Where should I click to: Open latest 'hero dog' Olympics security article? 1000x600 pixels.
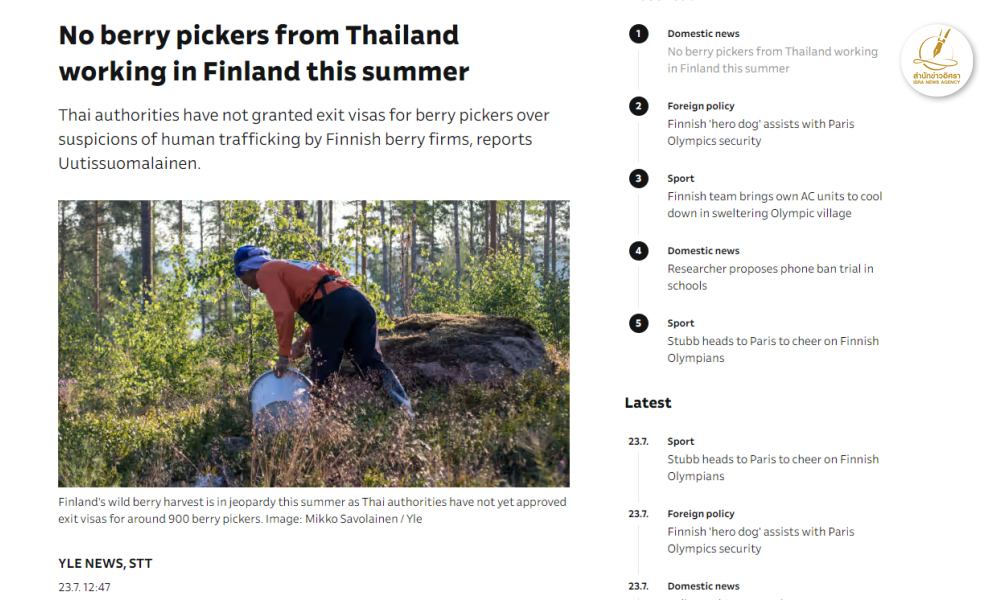pos(760,540)
